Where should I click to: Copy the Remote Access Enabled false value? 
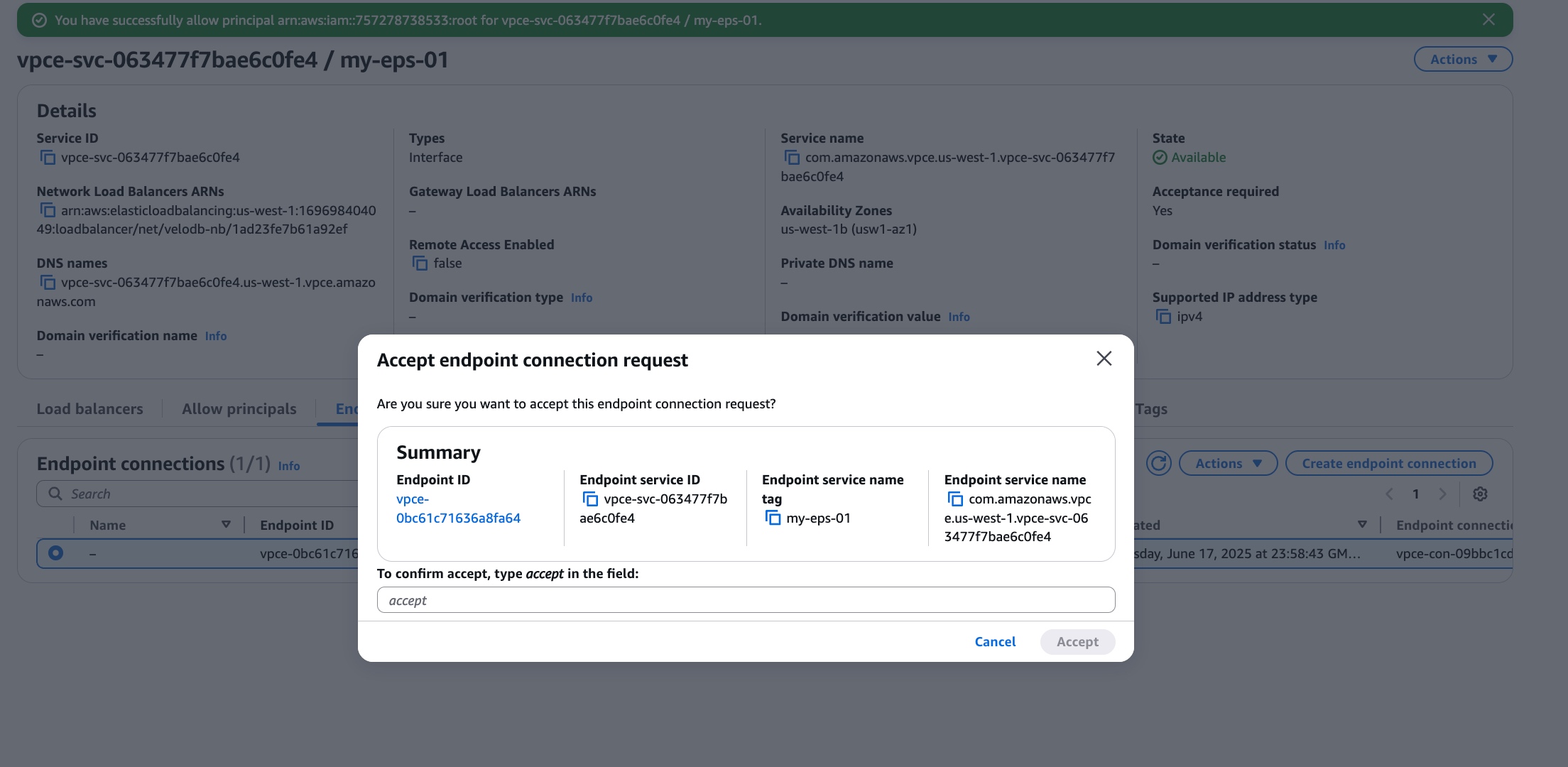point(420,263)
